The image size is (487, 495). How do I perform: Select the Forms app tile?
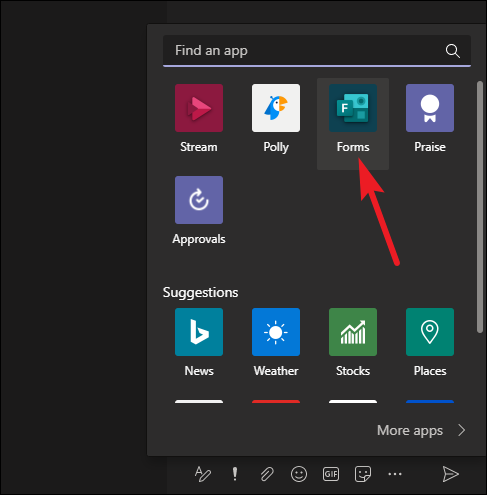[x=353, y=124]
